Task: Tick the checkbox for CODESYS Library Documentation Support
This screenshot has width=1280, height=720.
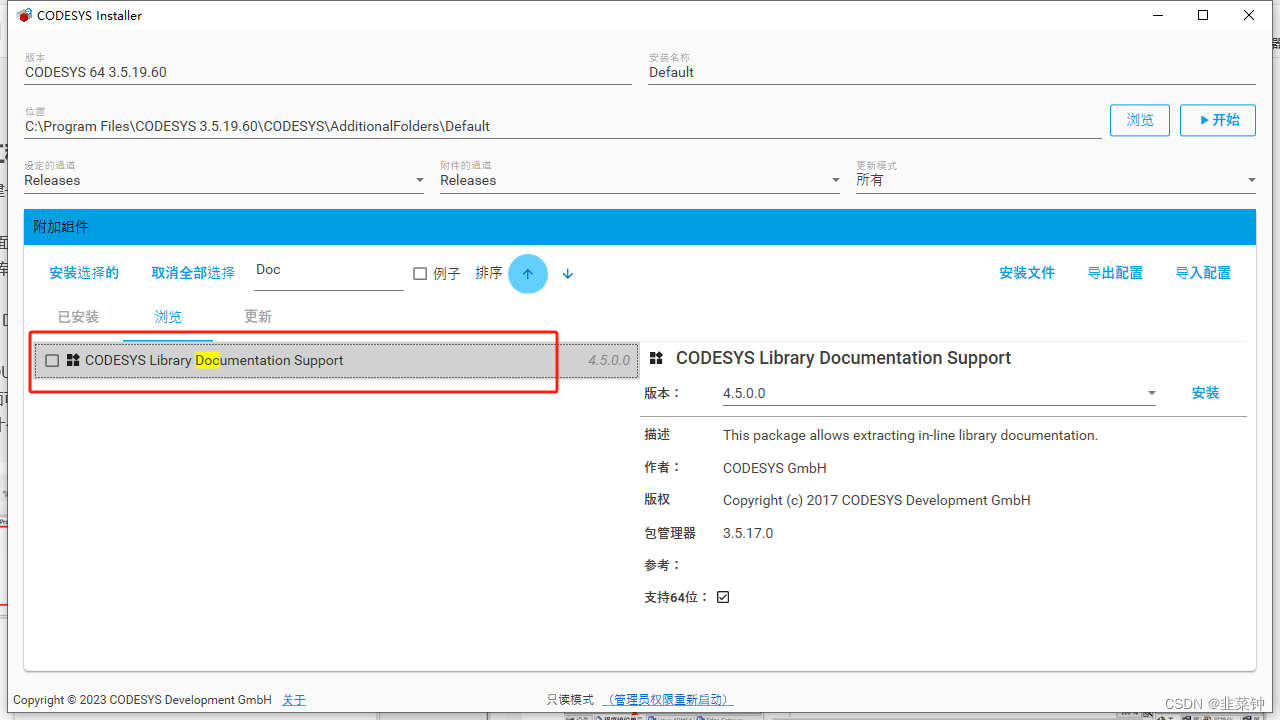Action: click(x=52, y=361)
